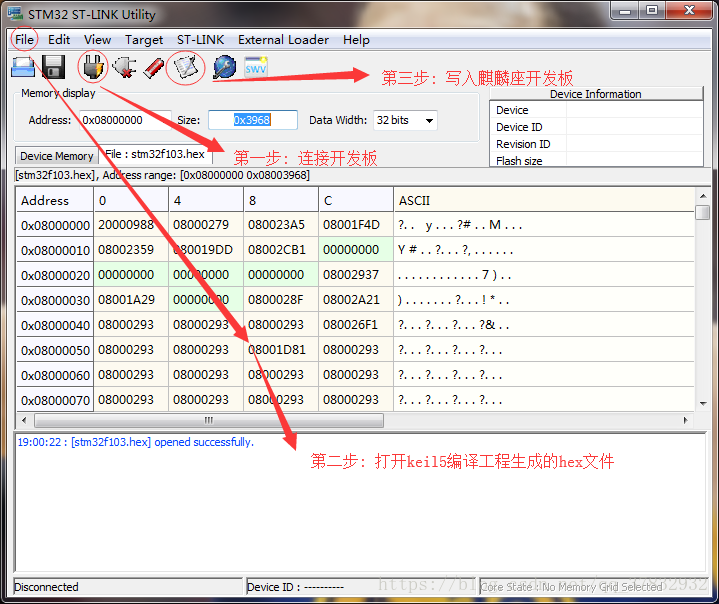Click address row 0x08000070

[x=55, y=400]
